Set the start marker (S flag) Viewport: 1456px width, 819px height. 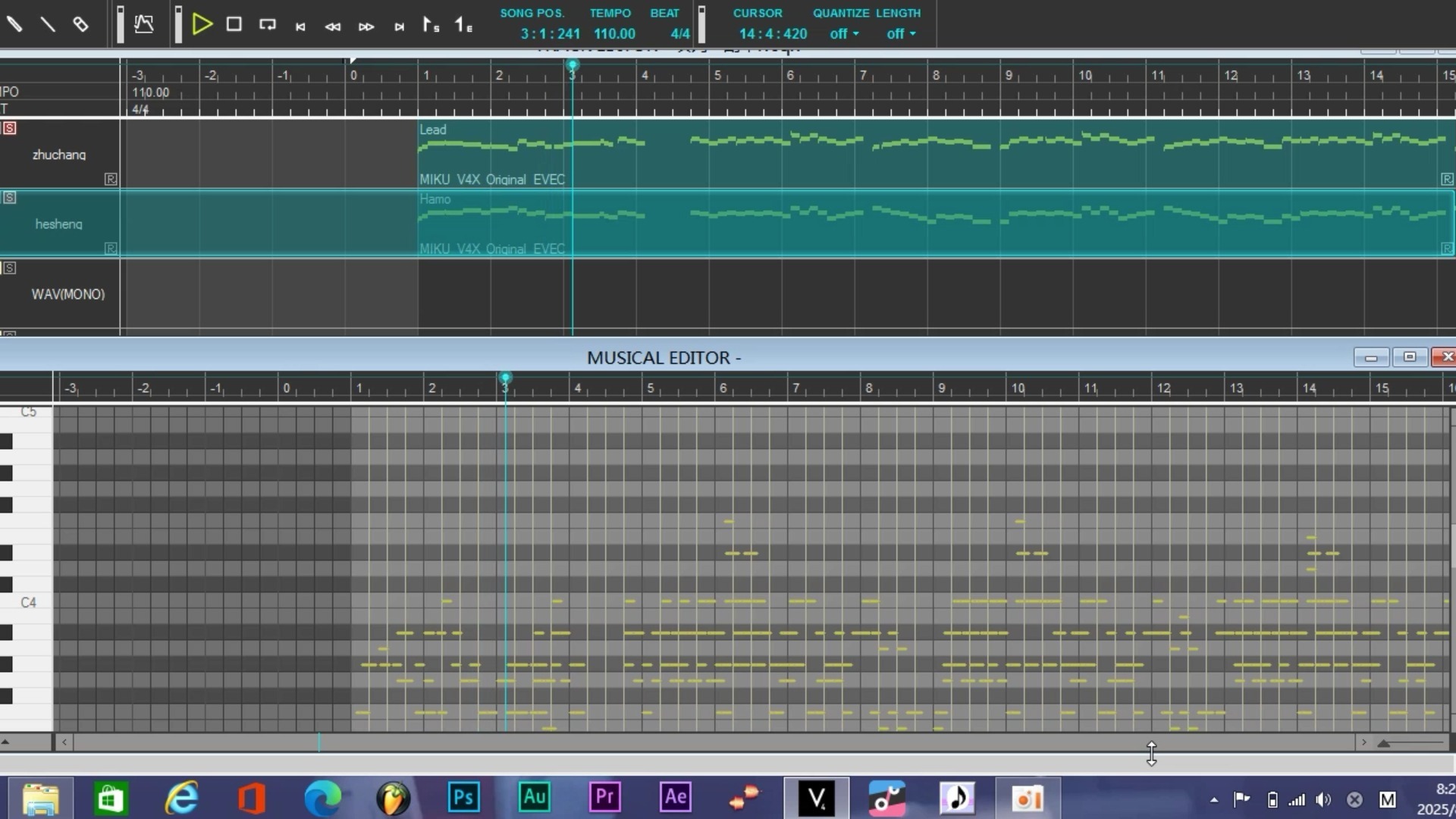(431, 25)
